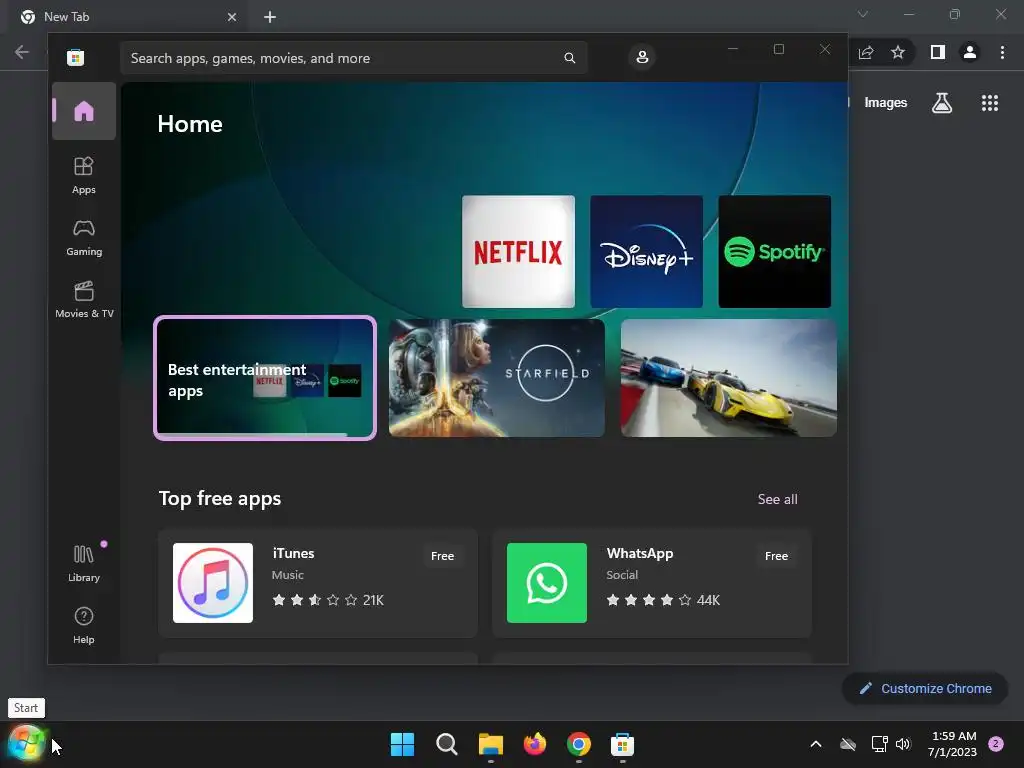Screen dimensions: 1024x768
Task: Toggle Chrome side panel icon
Action: 938,52
